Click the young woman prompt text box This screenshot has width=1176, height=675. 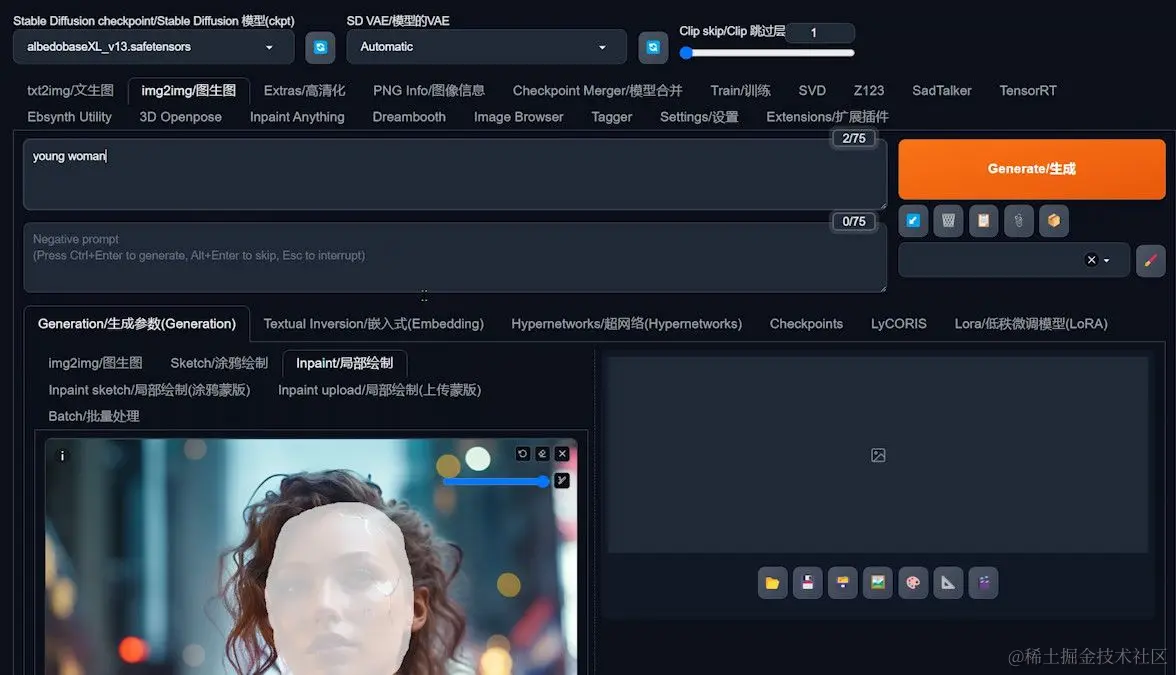[x=454, y=173]
